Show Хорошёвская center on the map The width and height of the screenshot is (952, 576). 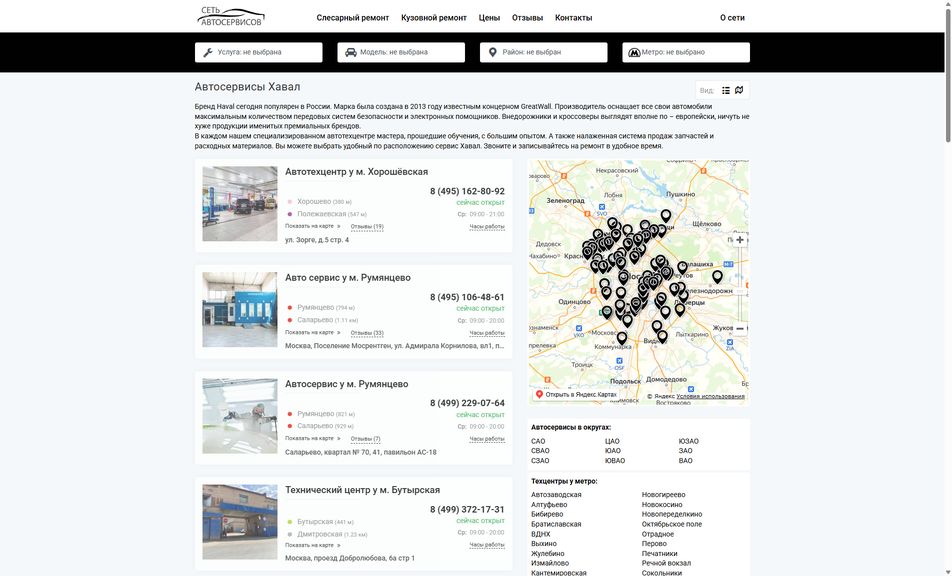pos(313,226)
